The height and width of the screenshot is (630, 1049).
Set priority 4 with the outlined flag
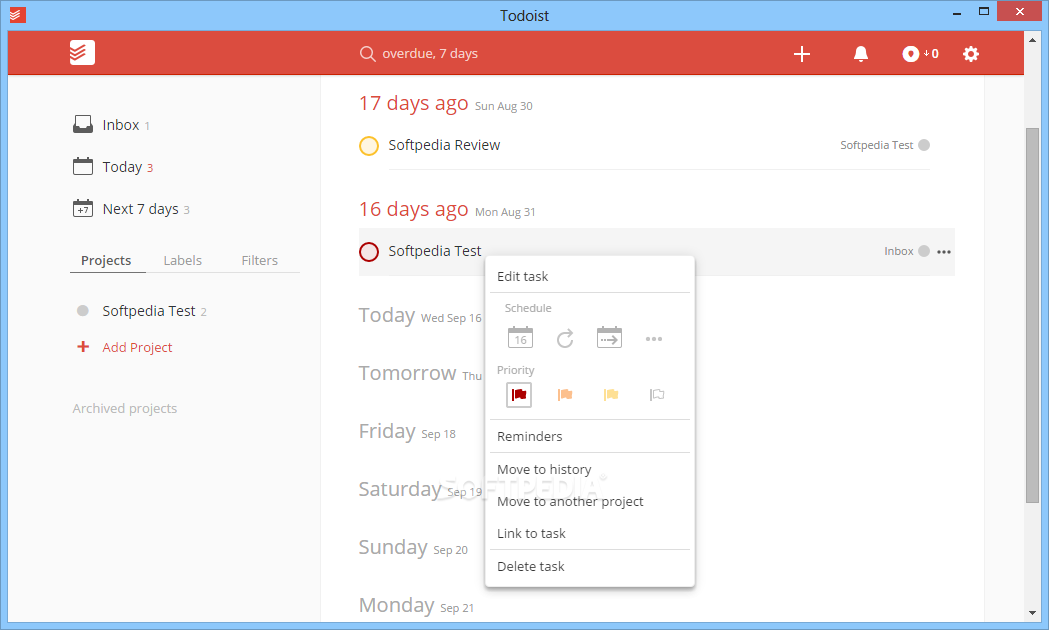[657, 395]
